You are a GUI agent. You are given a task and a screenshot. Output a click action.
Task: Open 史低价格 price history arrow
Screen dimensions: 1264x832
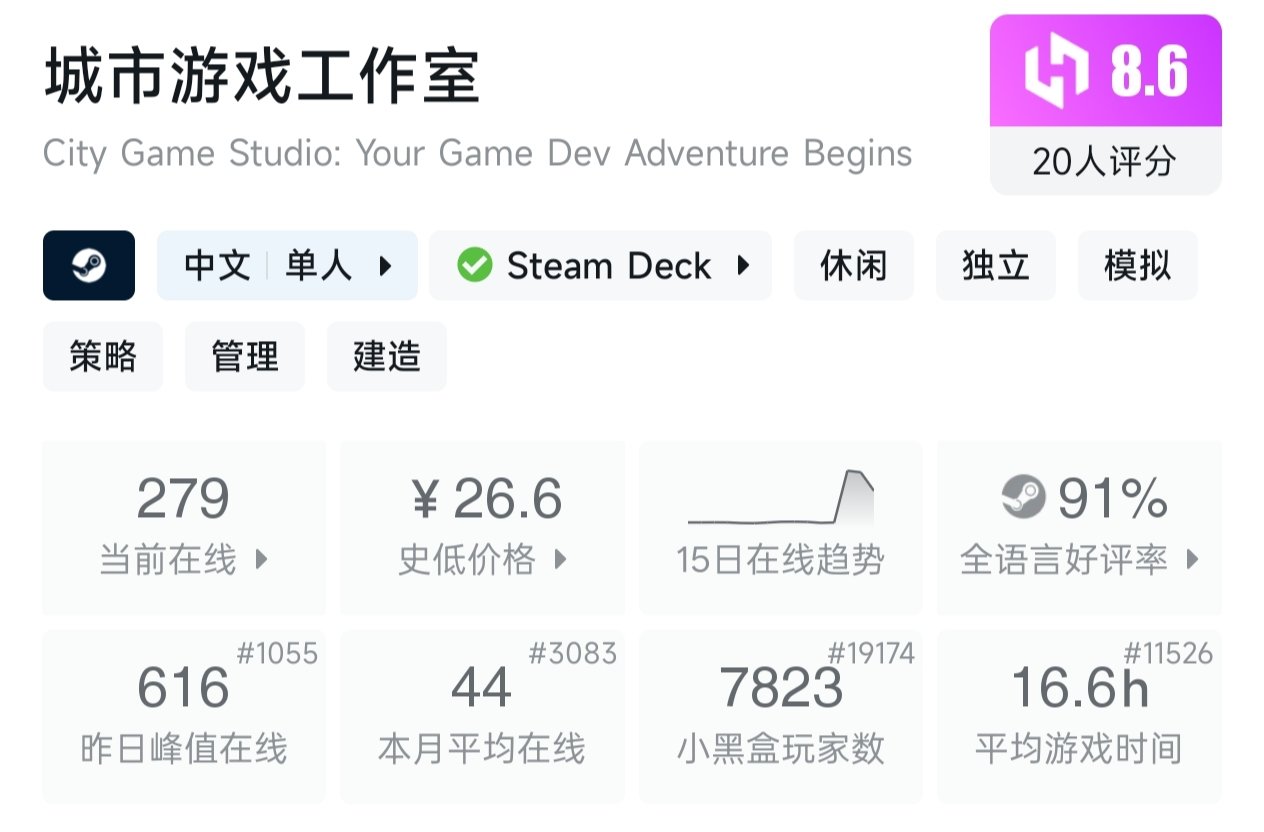[561, 559]
